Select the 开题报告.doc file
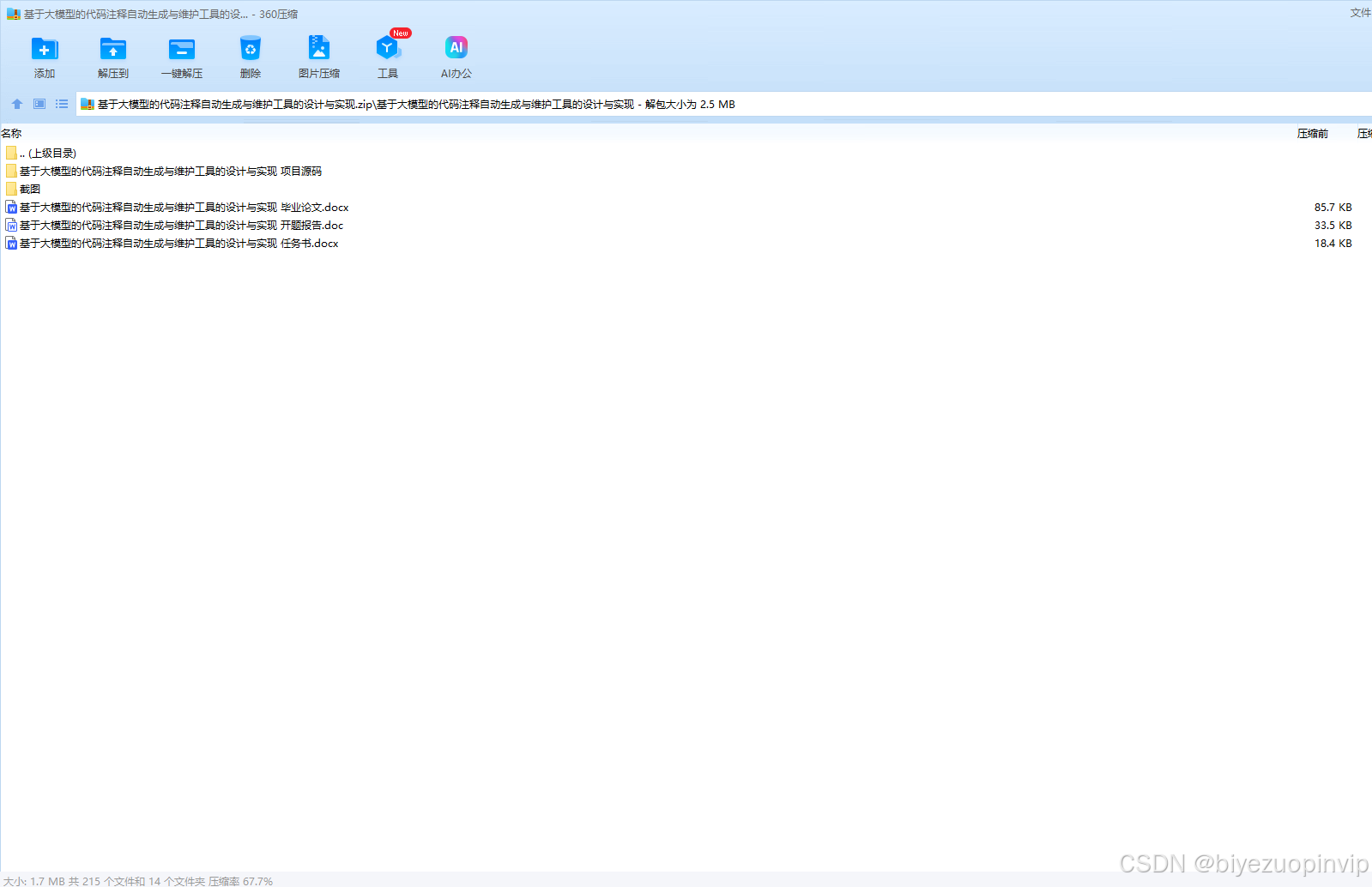The width and height of the screenshot is (1372, 887). 686,225
